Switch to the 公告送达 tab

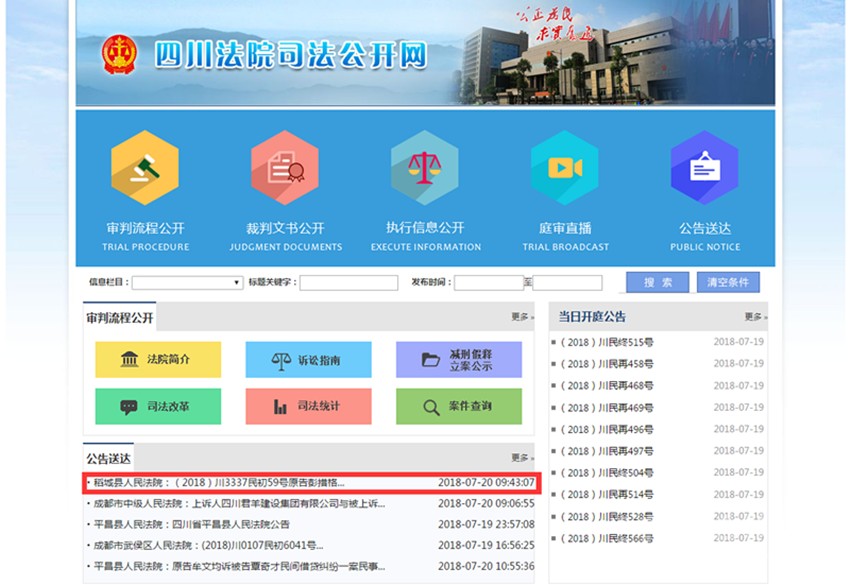[109, 457]
